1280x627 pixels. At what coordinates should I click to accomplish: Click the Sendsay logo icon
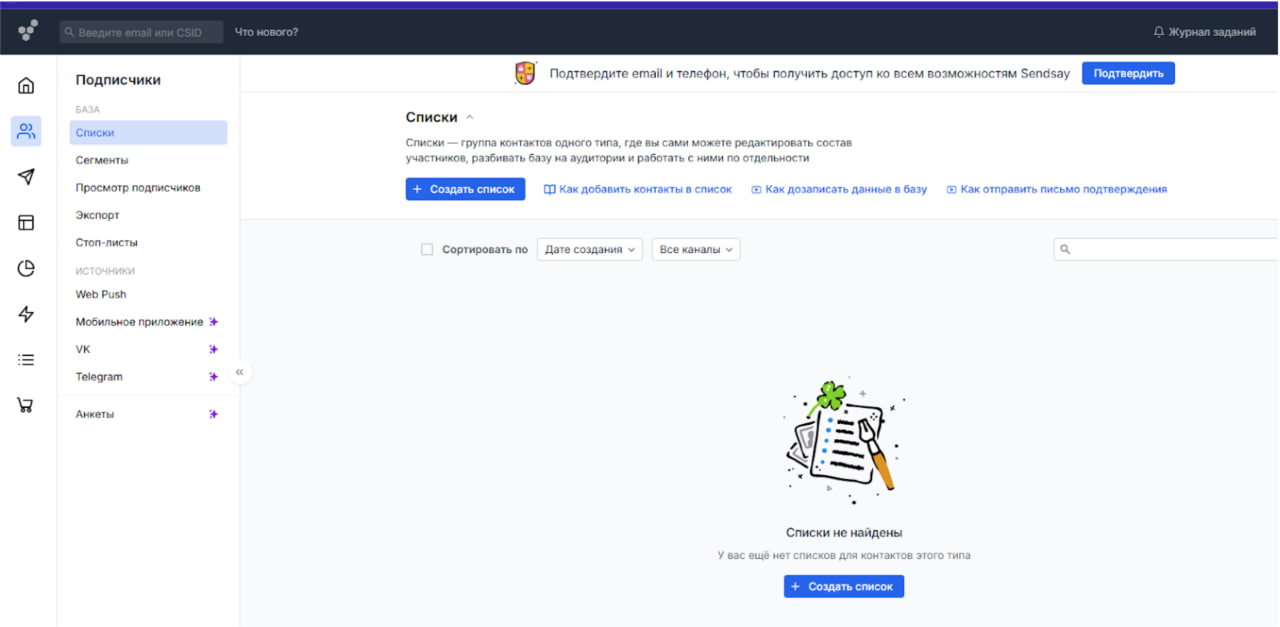click(28, 31)
